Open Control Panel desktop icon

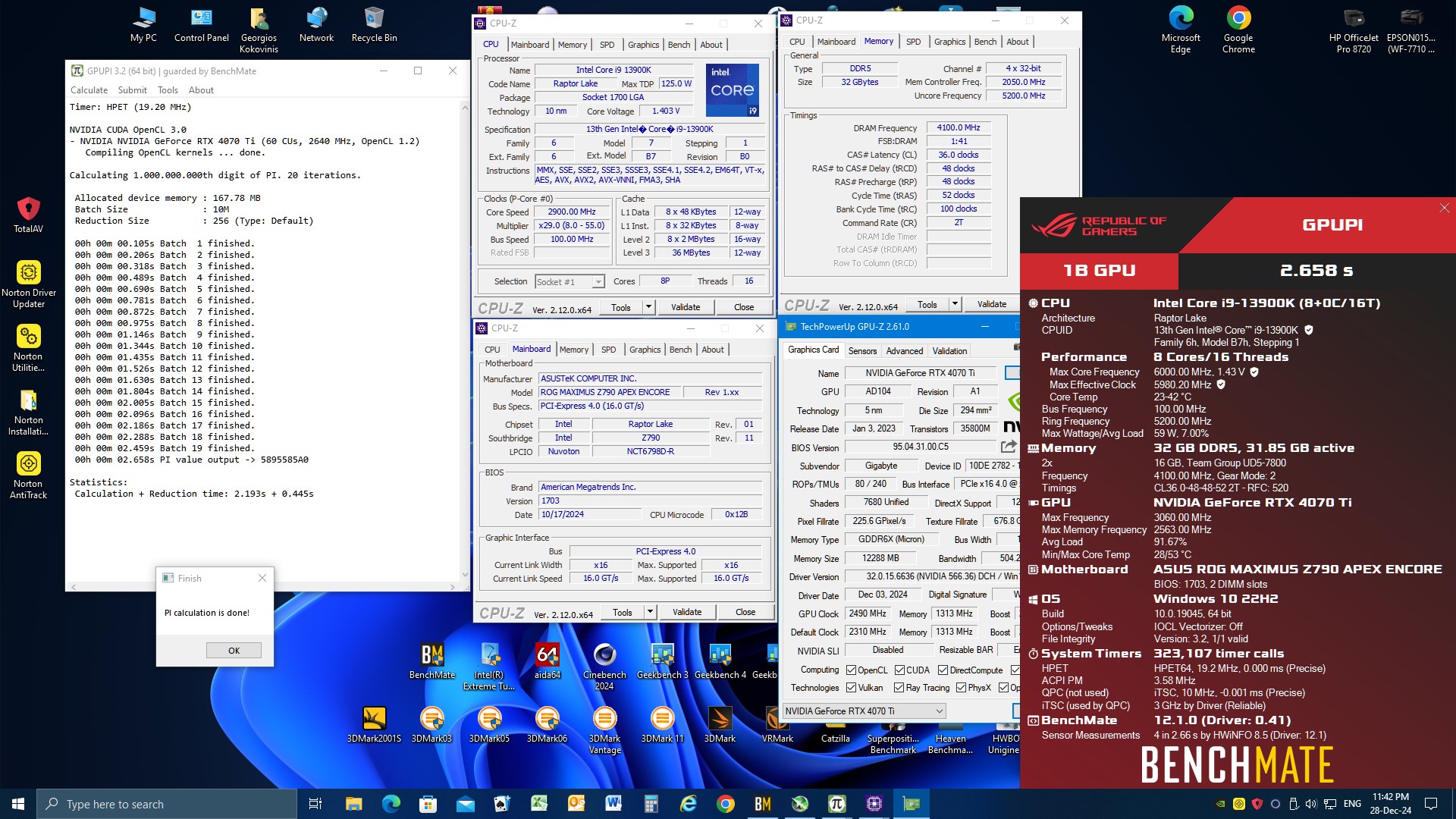tap(201, 24)
